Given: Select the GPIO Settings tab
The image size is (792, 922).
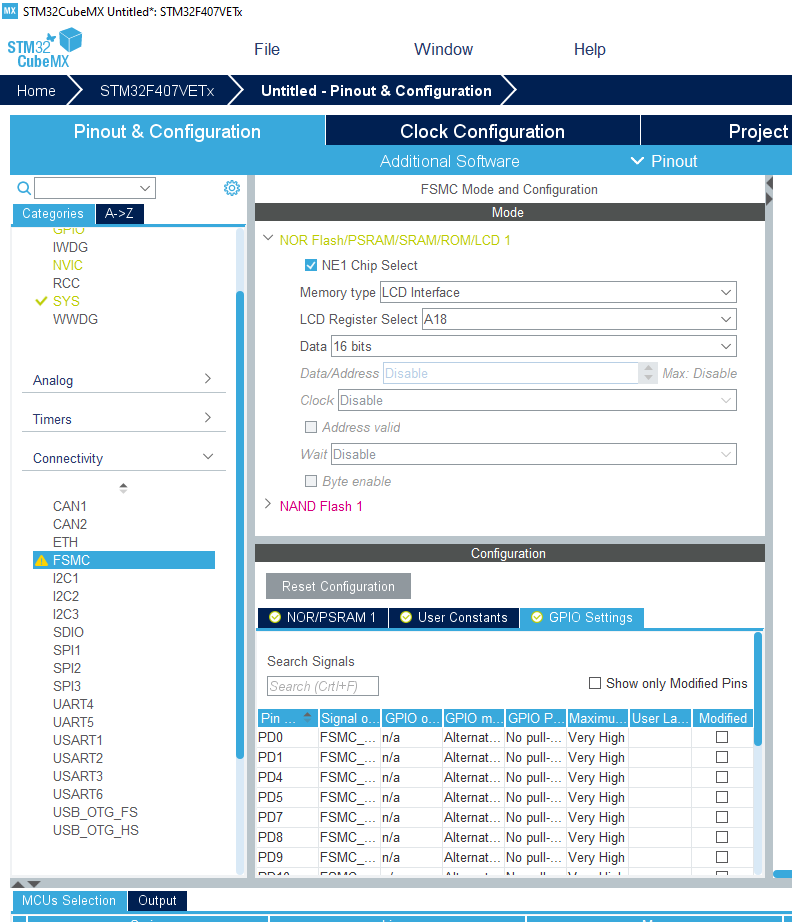Looking at the screenshot, I should tap(582, 617).
